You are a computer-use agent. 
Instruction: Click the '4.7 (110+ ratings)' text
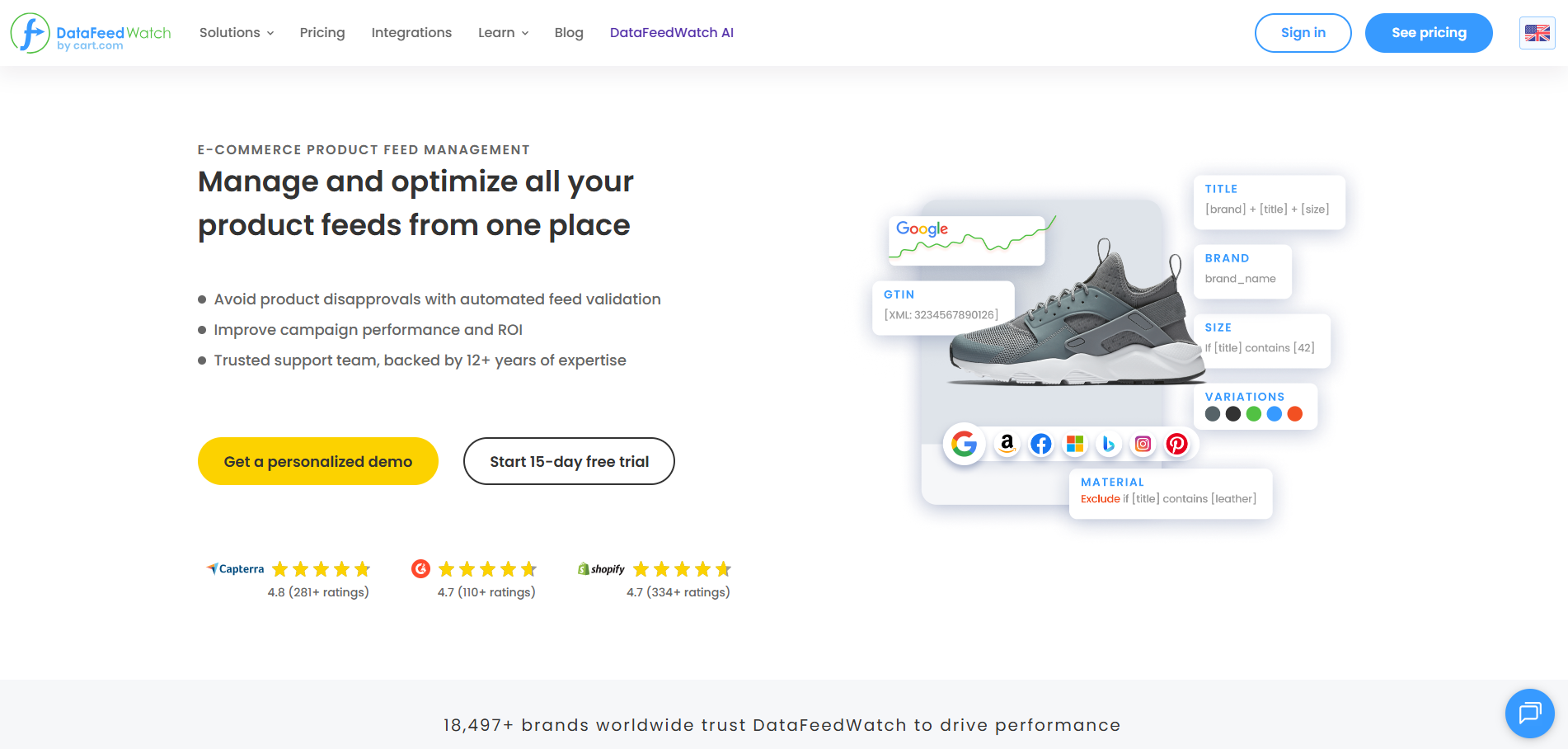coord(486,592)
